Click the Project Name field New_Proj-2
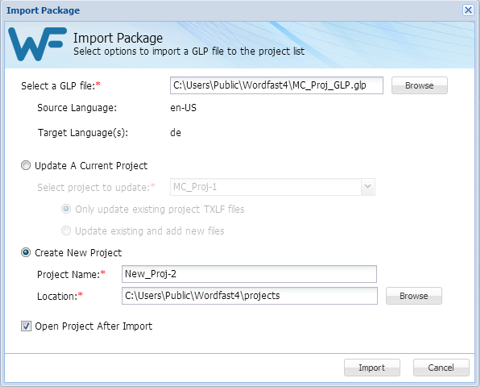This screenshot has width=480, height=387. pos(249,274)
